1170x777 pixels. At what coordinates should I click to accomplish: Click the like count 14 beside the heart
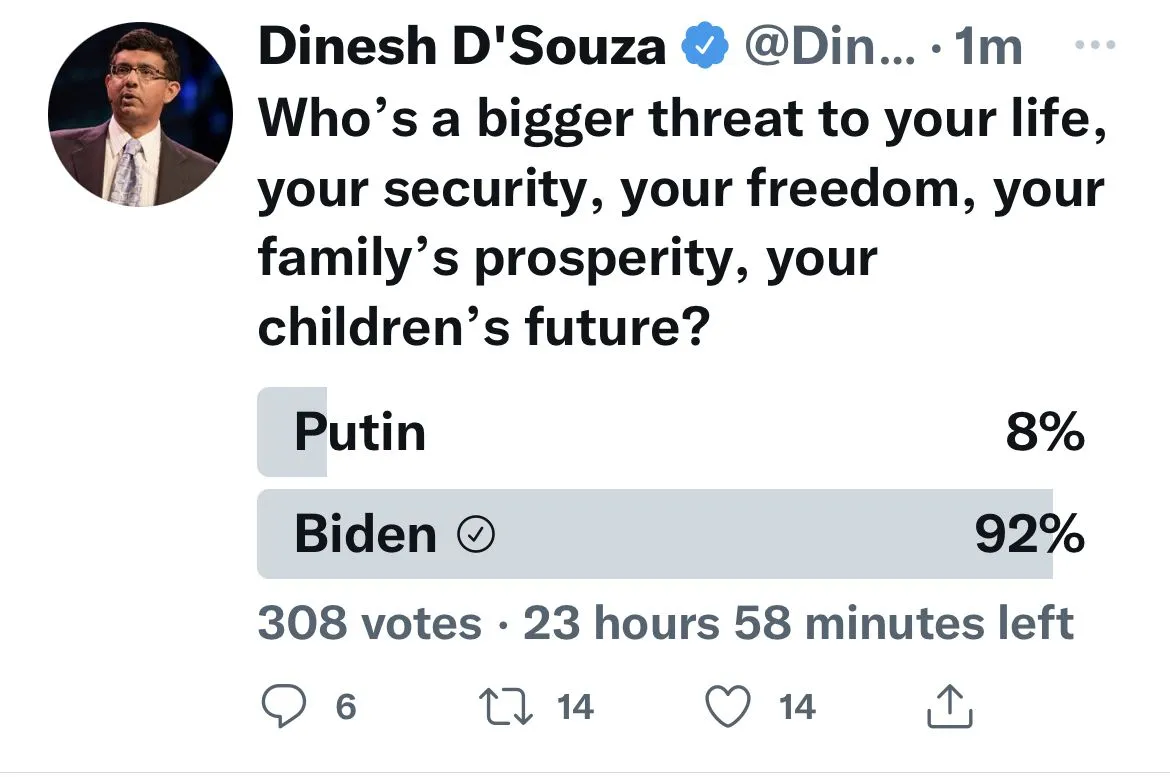click(796, 708)
